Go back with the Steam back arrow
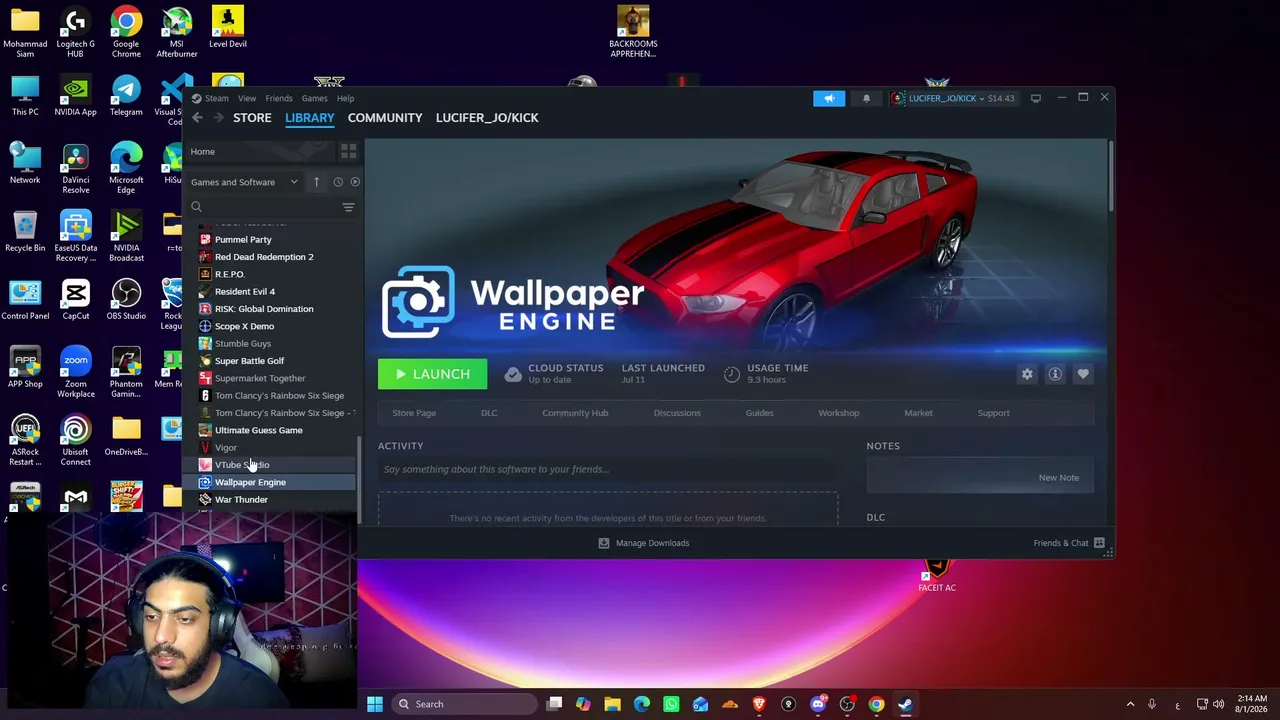 [197, 118]
